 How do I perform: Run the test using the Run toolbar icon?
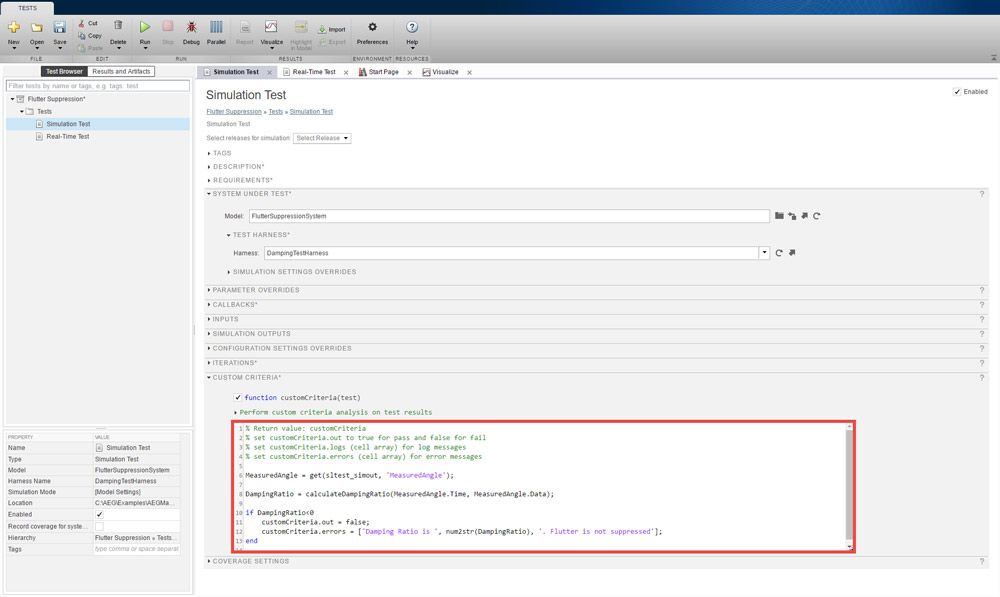tap(144, 29)
